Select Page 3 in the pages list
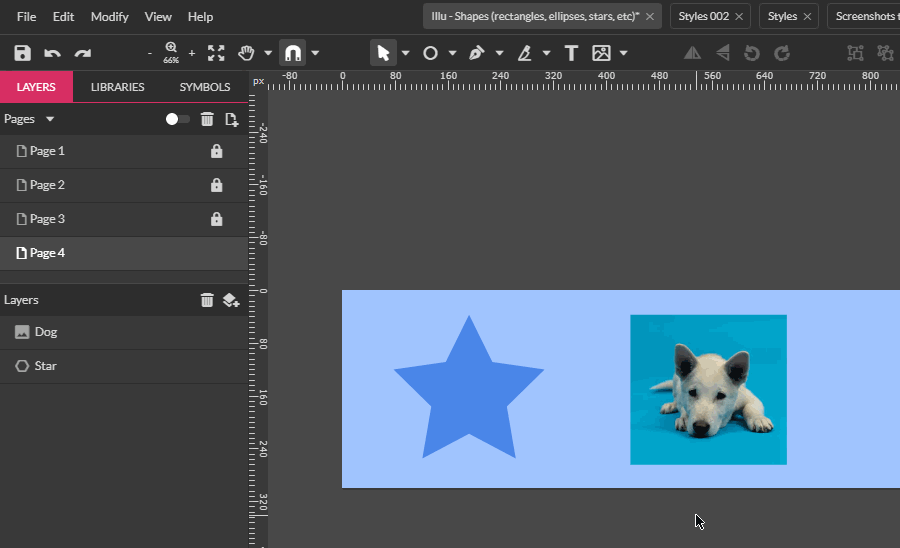Viewport: 900px width, 548px height. [124, 219]
